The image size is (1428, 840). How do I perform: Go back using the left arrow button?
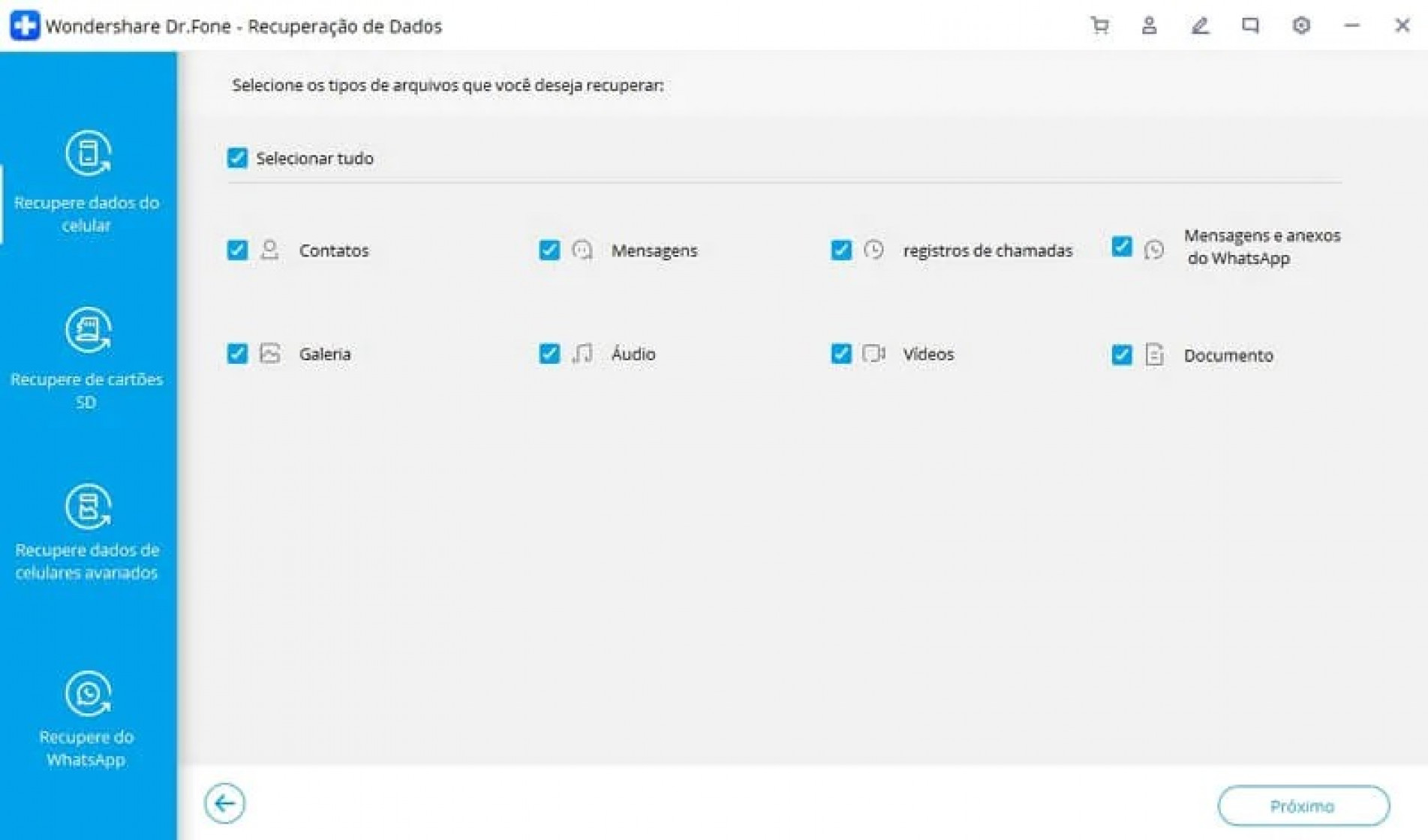point(224,804)
